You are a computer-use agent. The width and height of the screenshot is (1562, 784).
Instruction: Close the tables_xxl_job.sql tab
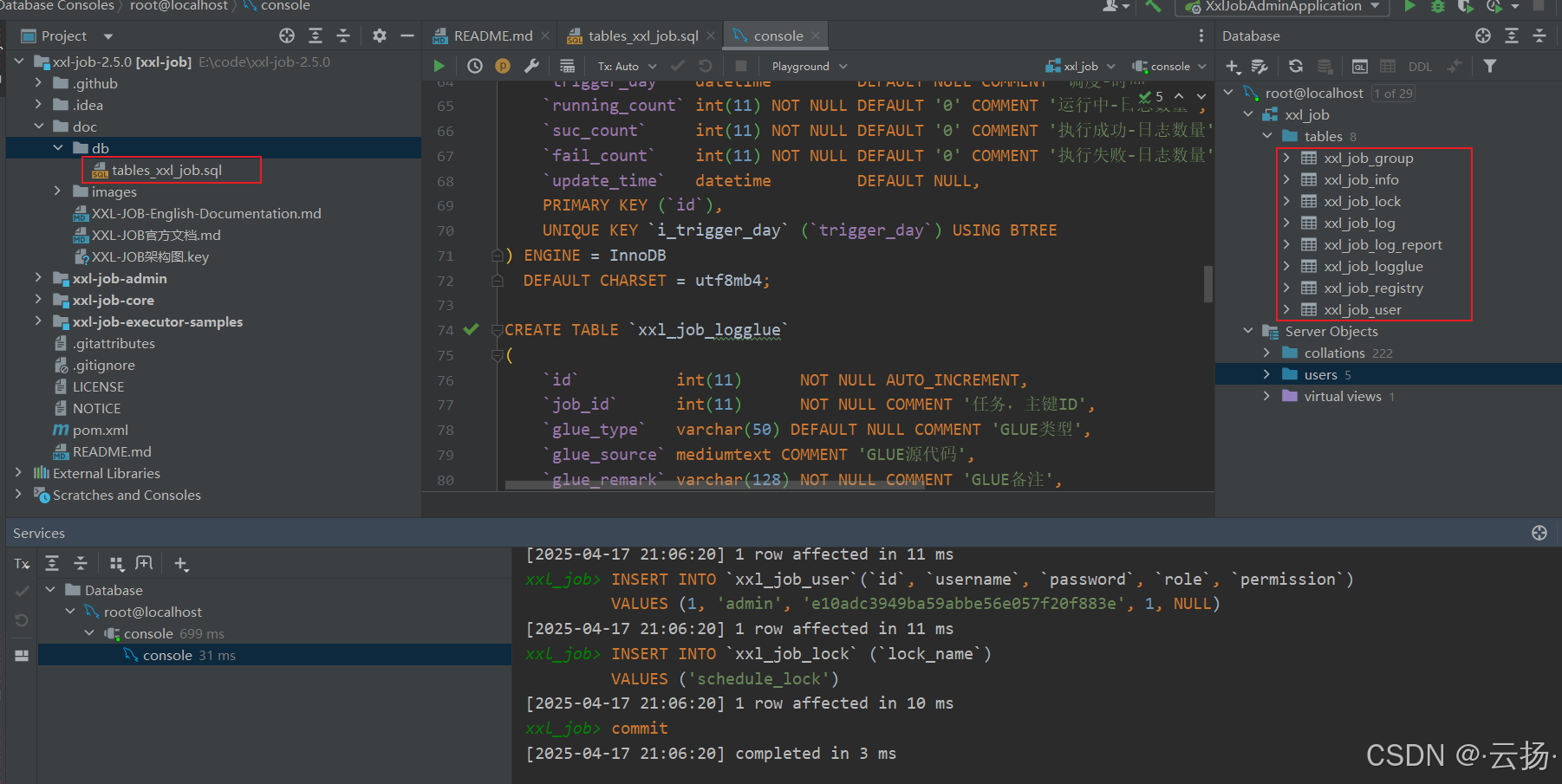coord(711,36)
